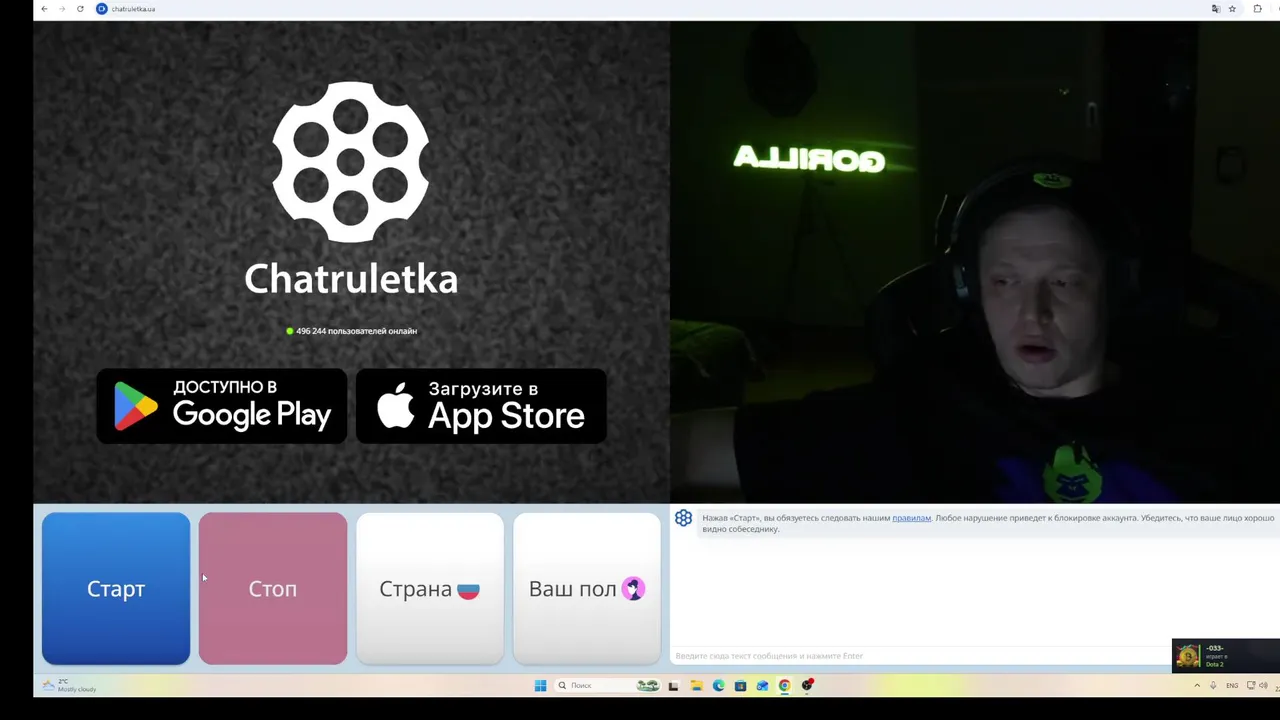The image size is (1280, 720).
Task: Click the Chatruletka title text
Action: click(351, 278)
